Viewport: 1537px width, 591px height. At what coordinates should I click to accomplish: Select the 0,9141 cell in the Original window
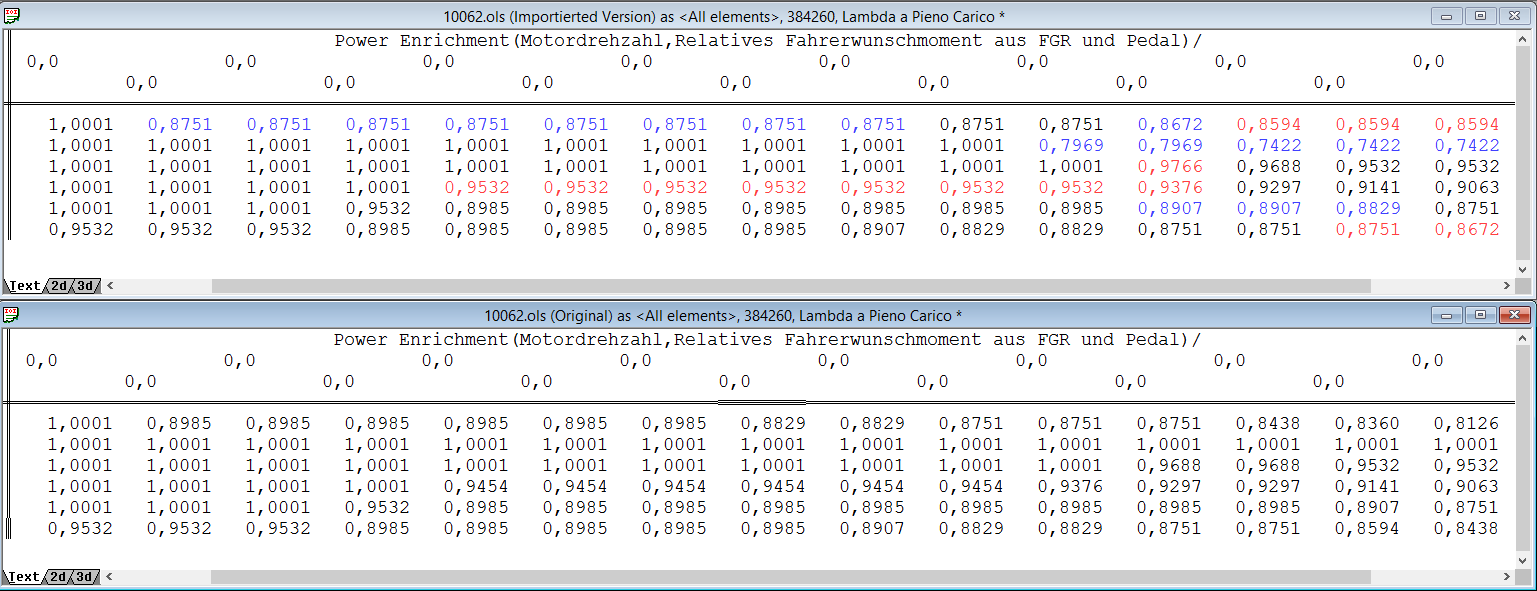click(1367, 487)
